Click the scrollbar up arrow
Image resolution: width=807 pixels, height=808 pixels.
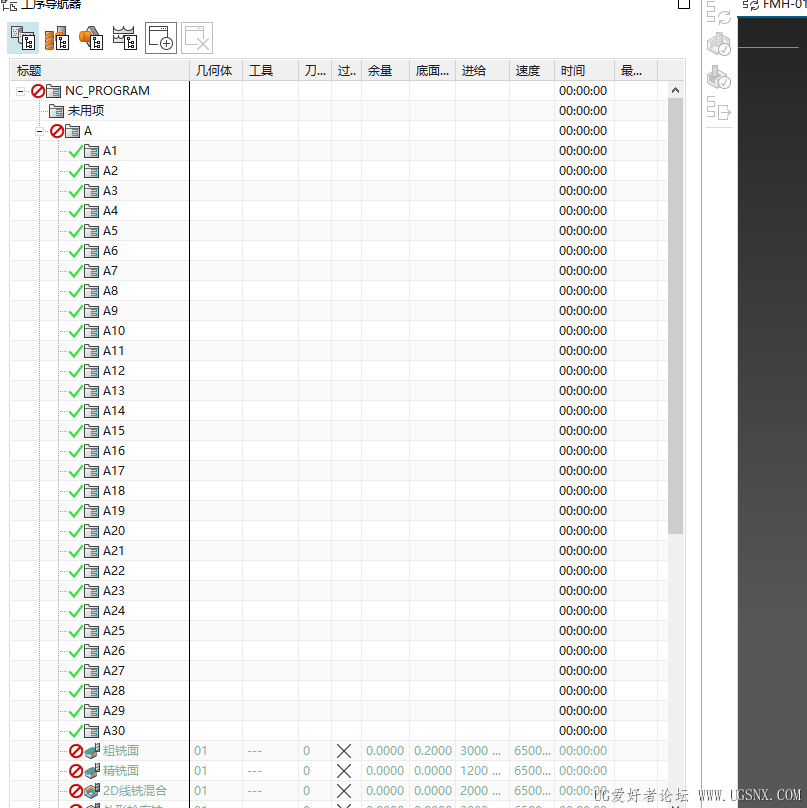675,91
